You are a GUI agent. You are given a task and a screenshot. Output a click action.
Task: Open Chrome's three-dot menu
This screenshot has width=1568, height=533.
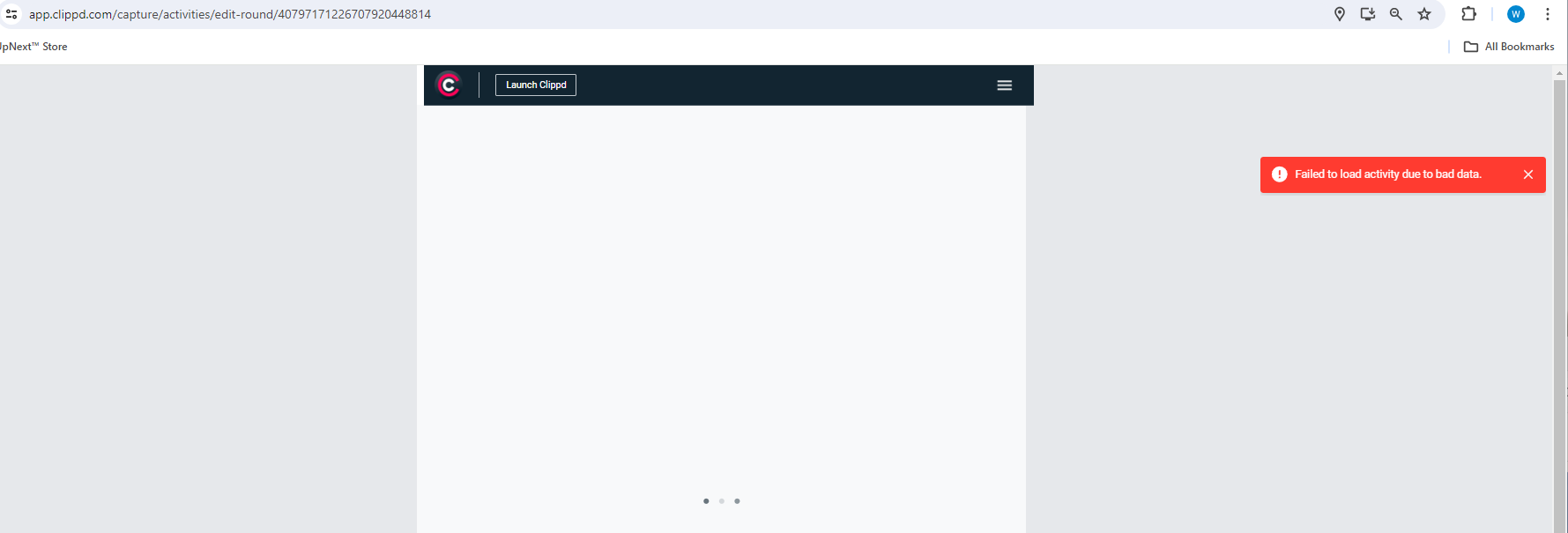click(1547, 14)
